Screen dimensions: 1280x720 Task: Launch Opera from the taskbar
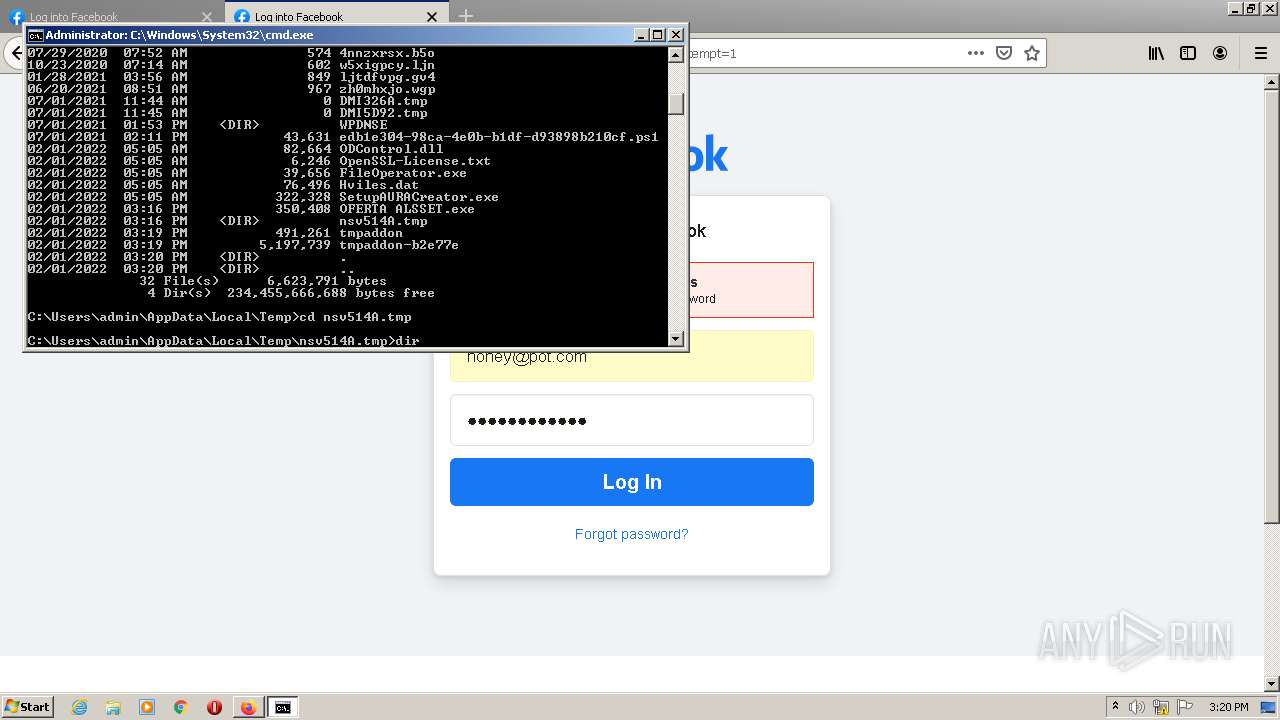pyautogui.click(x=214, y=707)
